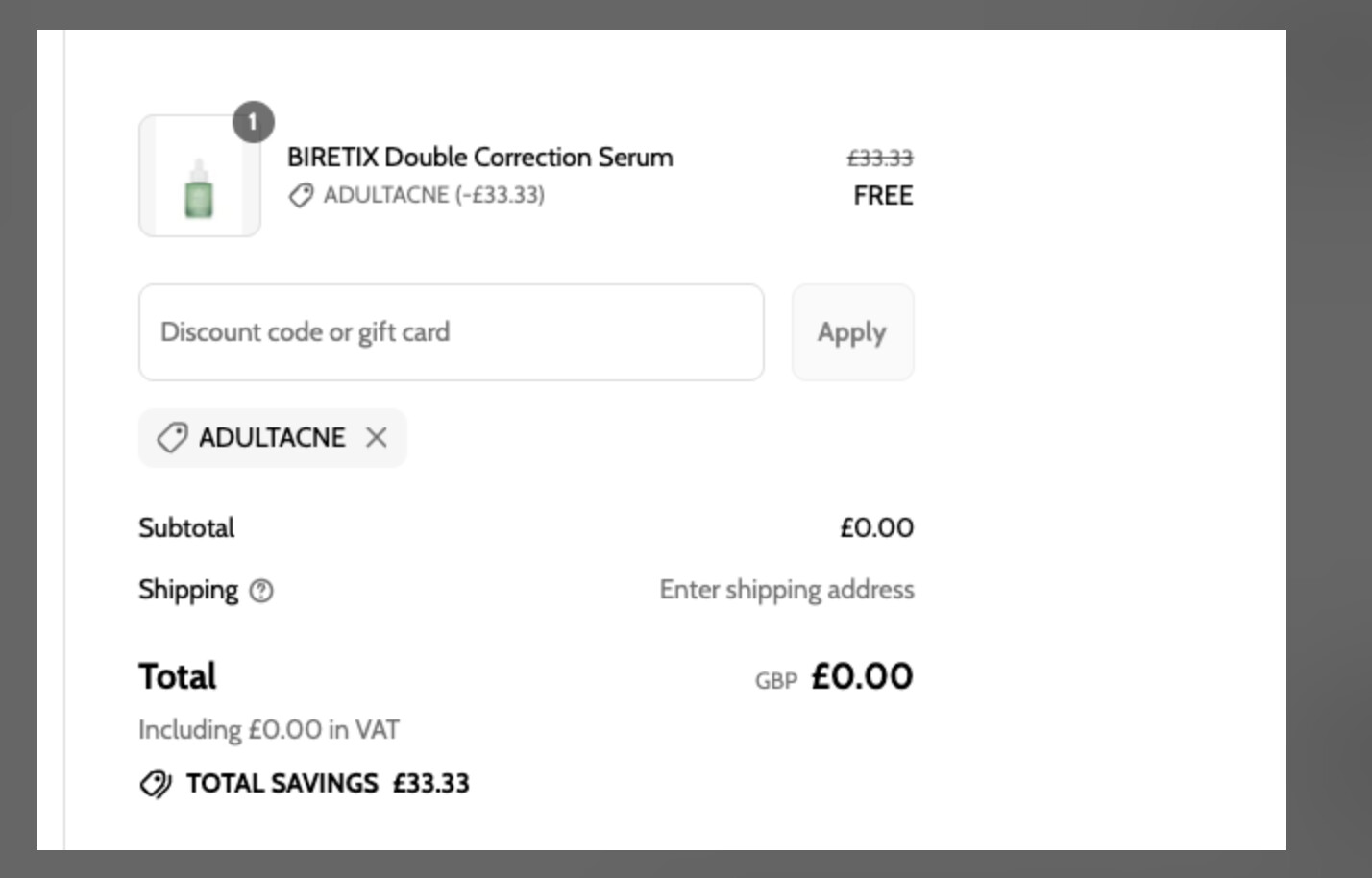Click the bold £0.00 total amount
The width and height of the screenshot is (1372, 878).
pos(862,676)
